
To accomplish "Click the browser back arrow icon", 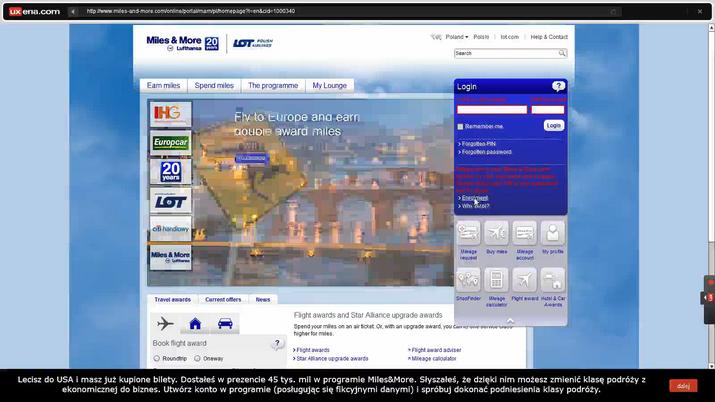I will pyautogui.click(x=73, y=11).
